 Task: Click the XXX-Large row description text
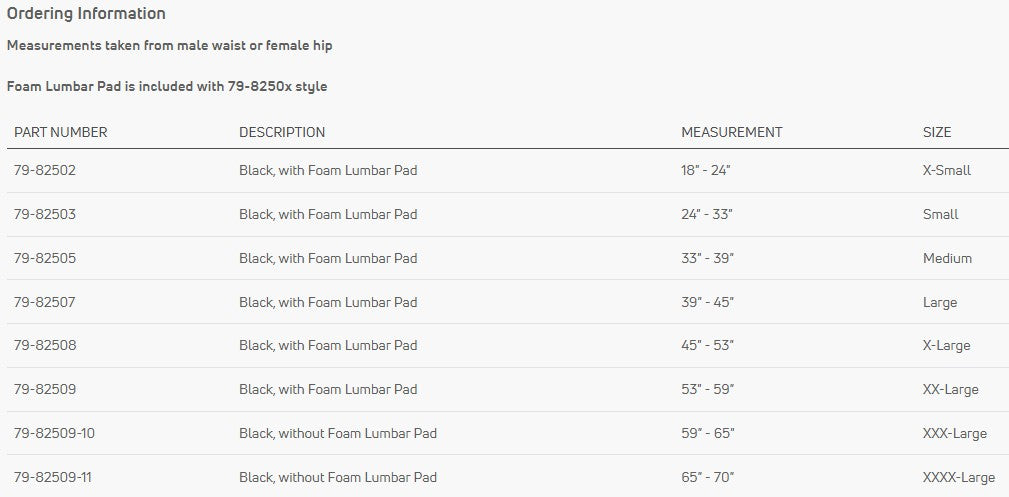pyautogui.click(x=338, y=433)
